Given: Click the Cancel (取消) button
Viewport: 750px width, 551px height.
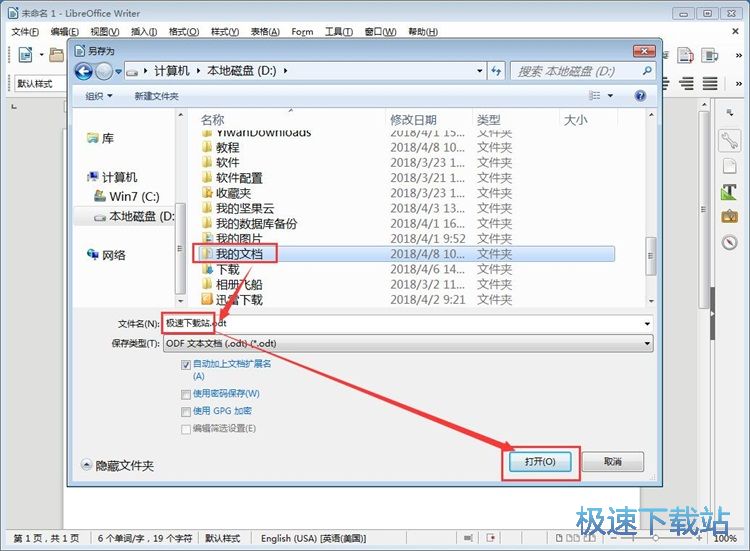Looking at the screenshot, I should (613, 462).
